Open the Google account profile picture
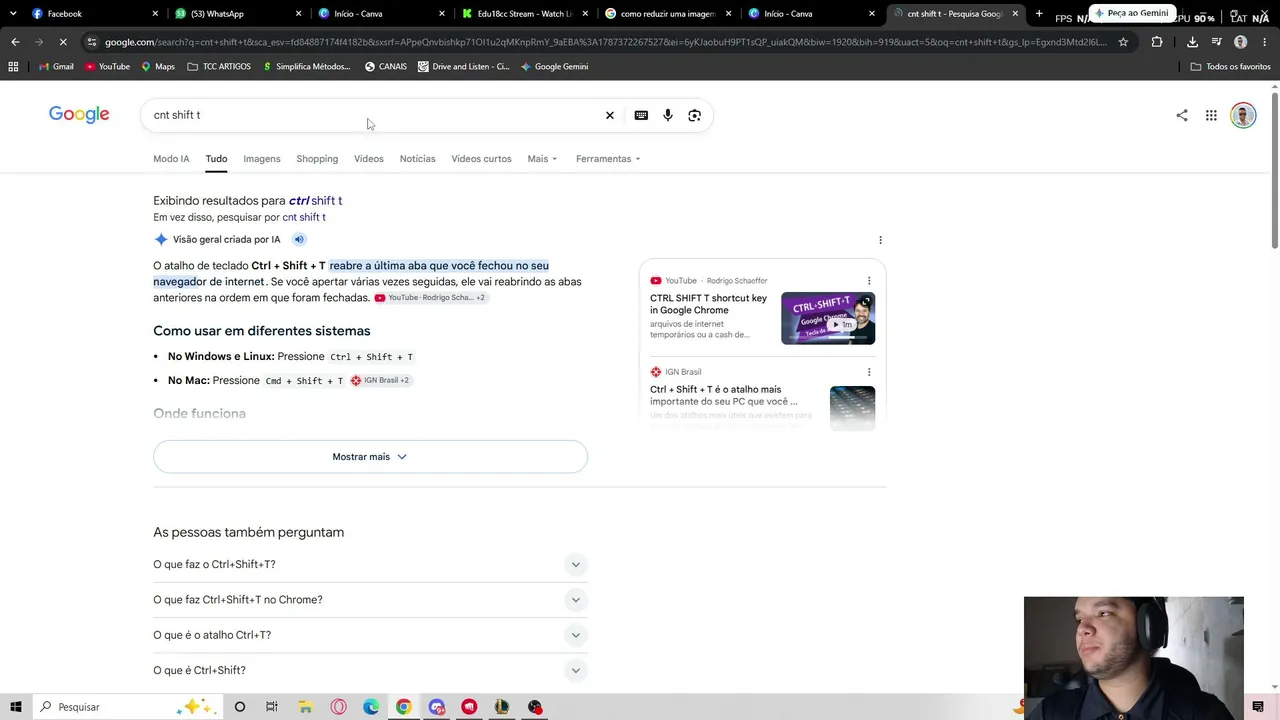The image size is (1280, 720). [x=1243, y=115]
